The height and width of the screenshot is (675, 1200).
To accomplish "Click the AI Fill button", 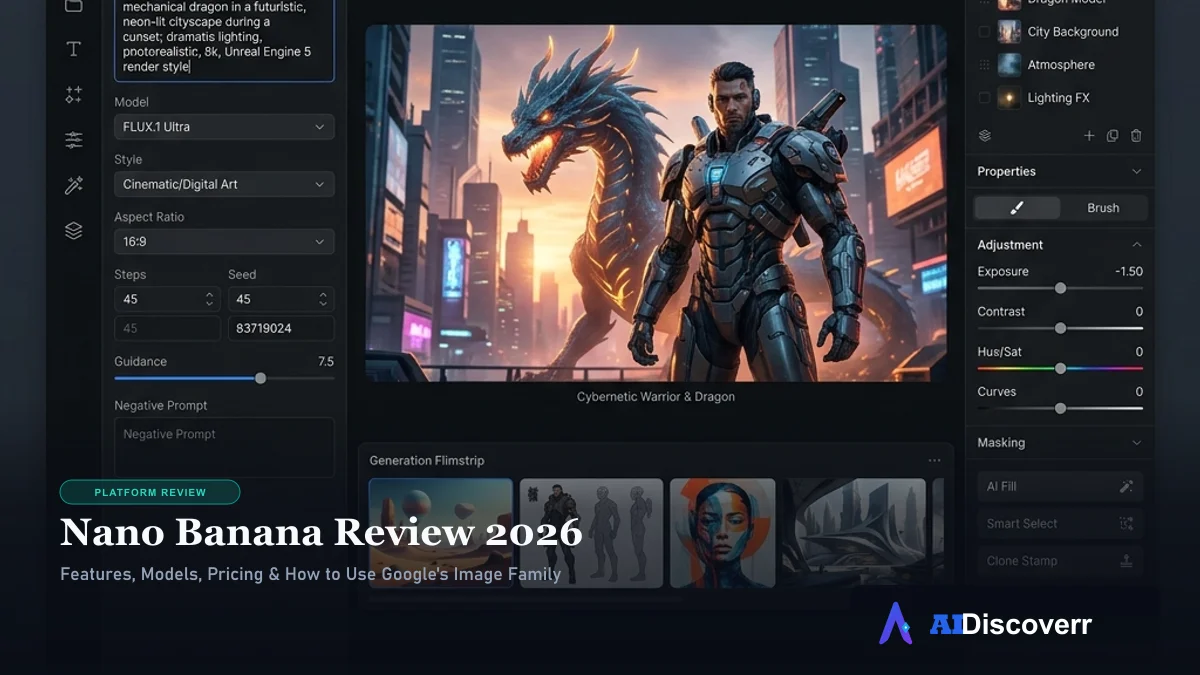I will point(1060,486).
